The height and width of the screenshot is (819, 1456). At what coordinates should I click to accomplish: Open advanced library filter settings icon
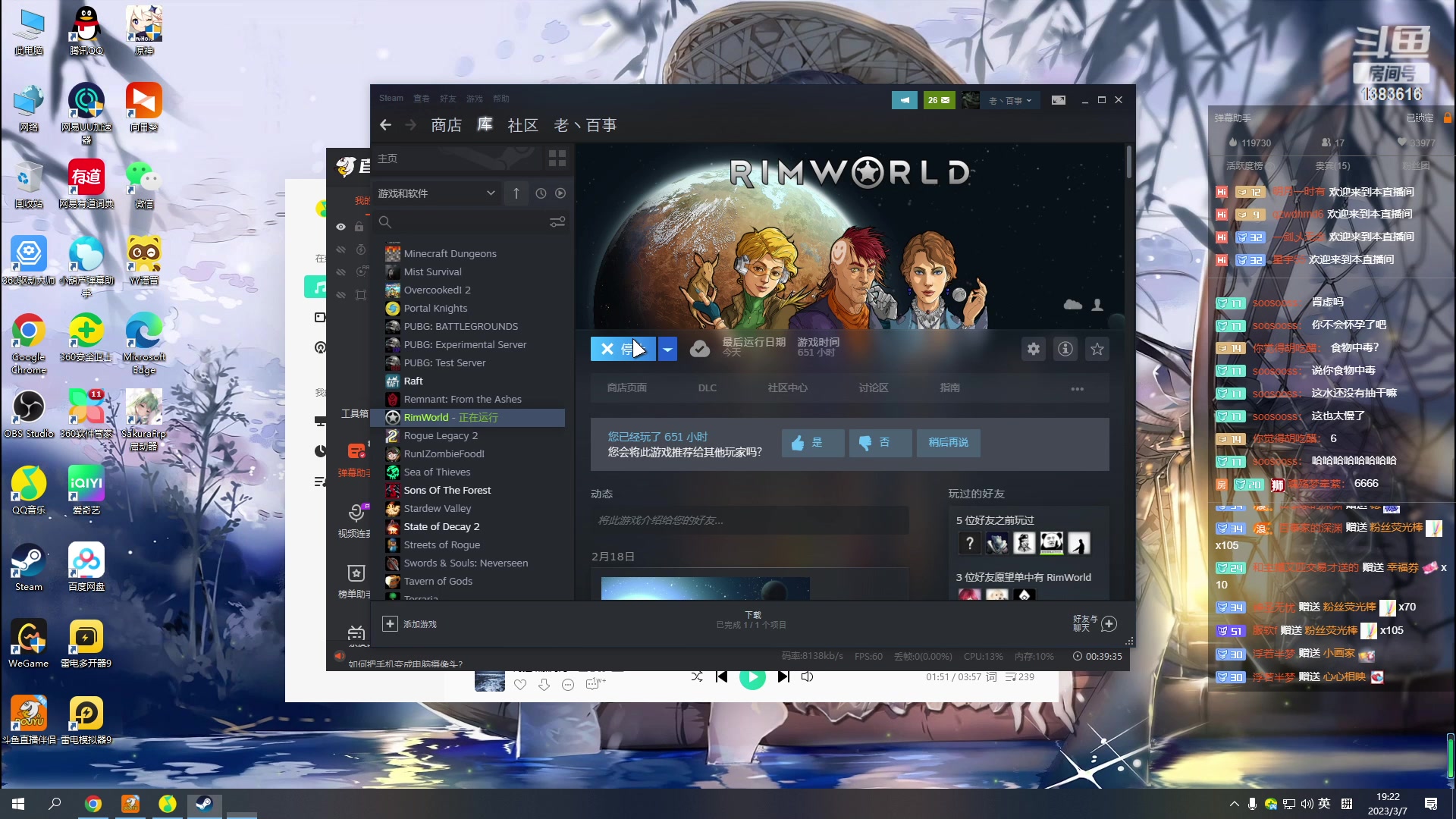click(557, 222)
